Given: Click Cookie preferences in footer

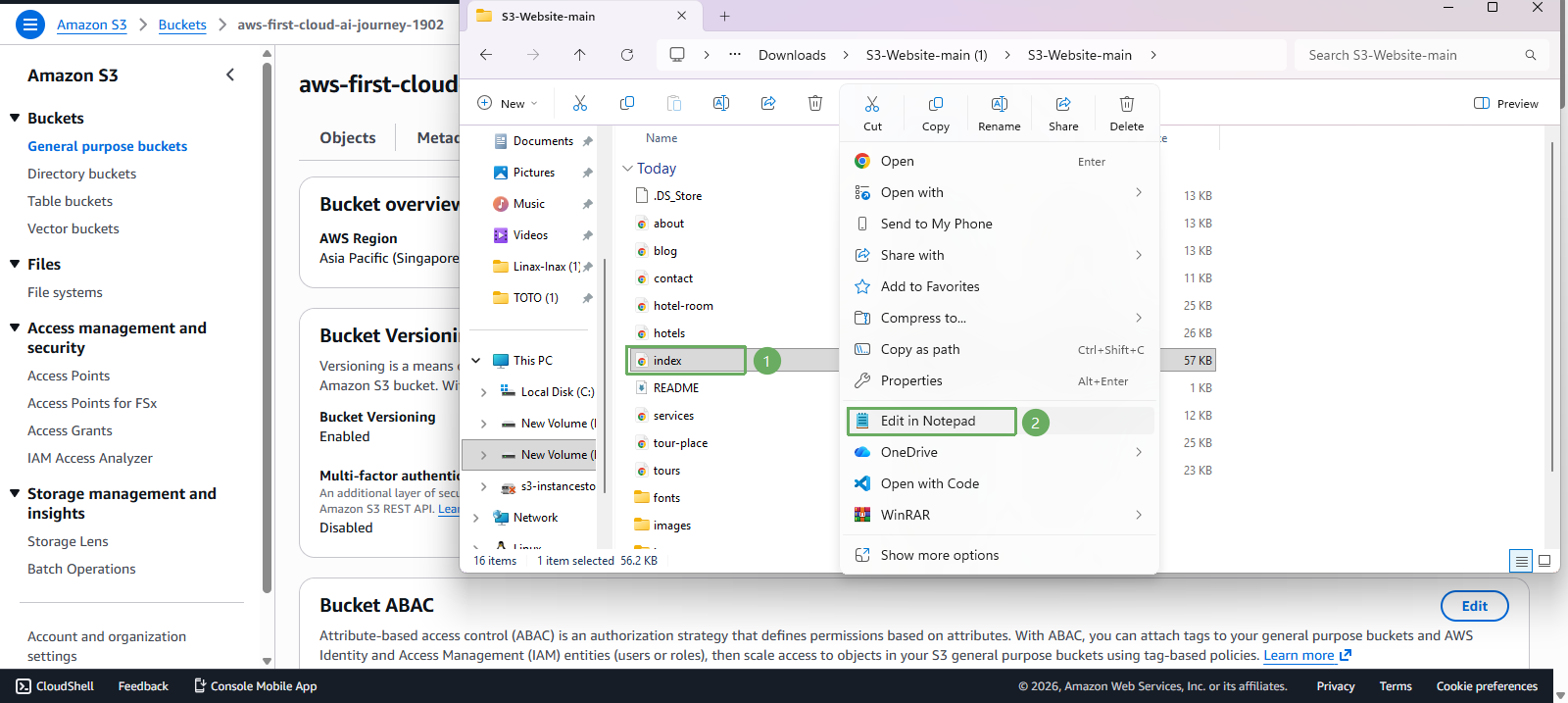Looking at the screenshot, I should point(1487,686).
